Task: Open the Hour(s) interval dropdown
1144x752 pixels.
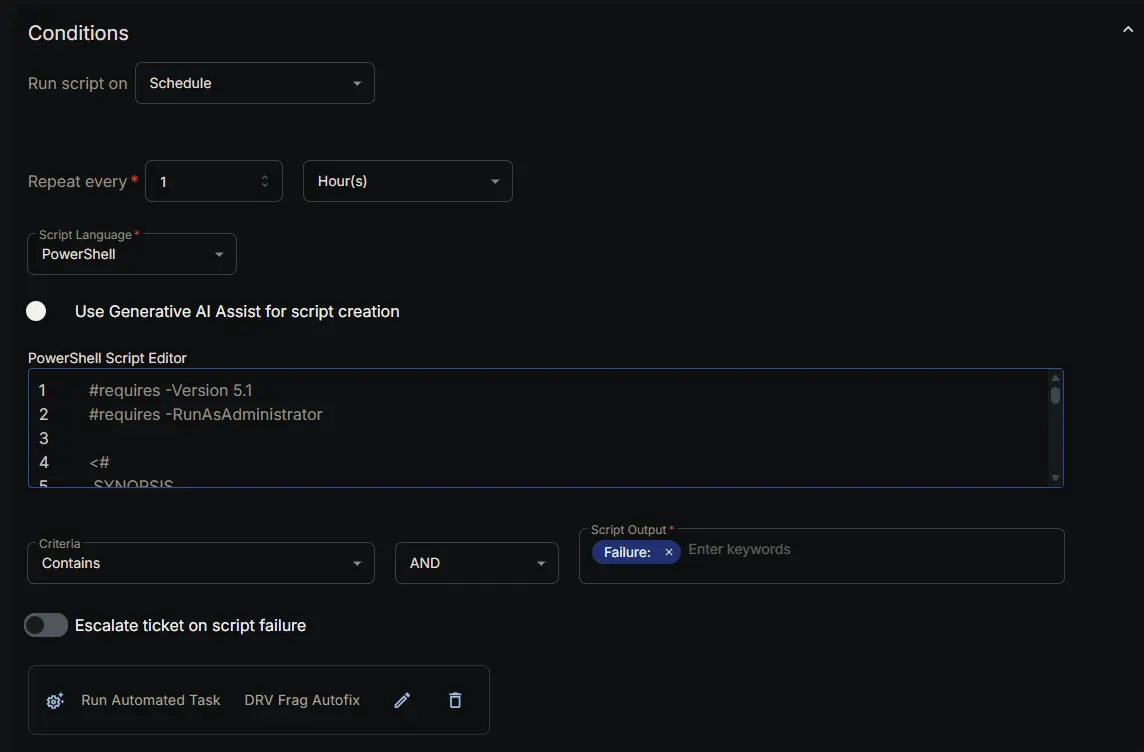Action: click(x=408, y=181)
